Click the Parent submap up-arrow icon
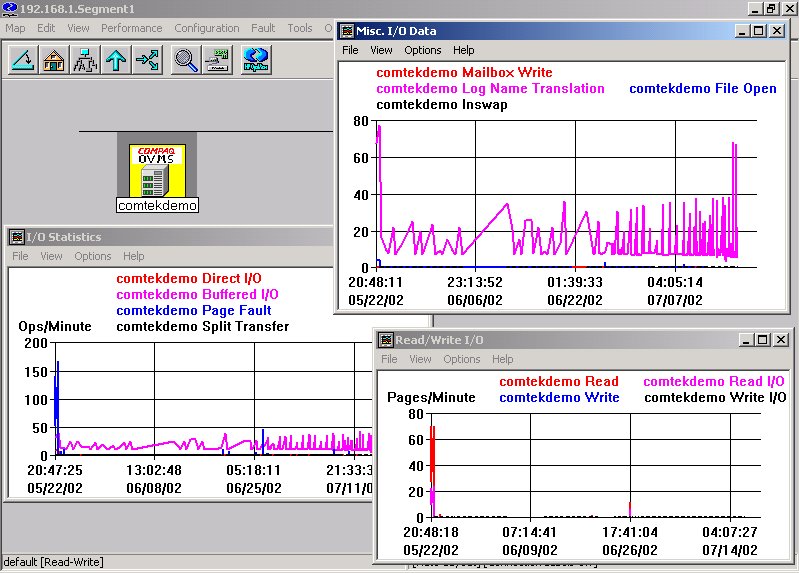This screenshot has height=573, width=799. [x=116, y=60]
